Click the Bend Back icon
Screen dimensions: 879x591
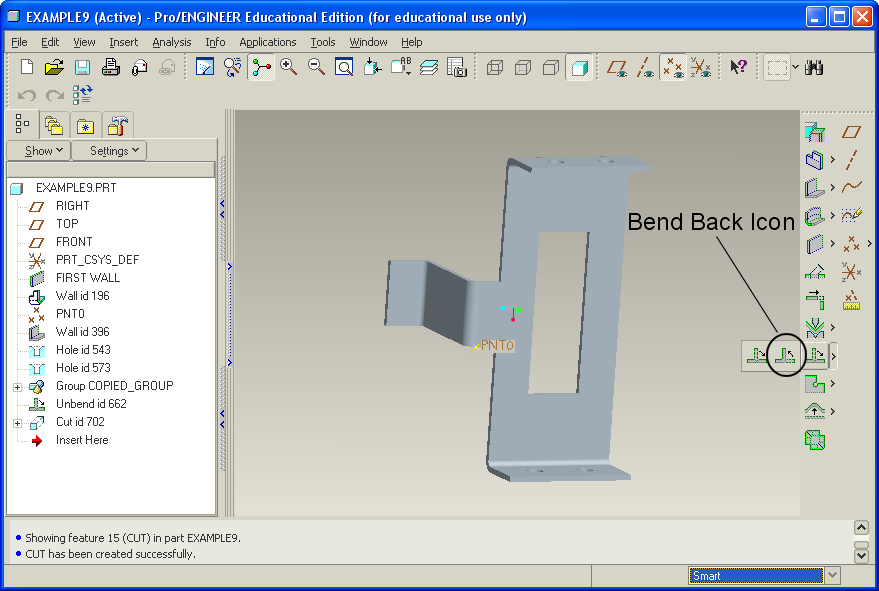tap(787, 355)
